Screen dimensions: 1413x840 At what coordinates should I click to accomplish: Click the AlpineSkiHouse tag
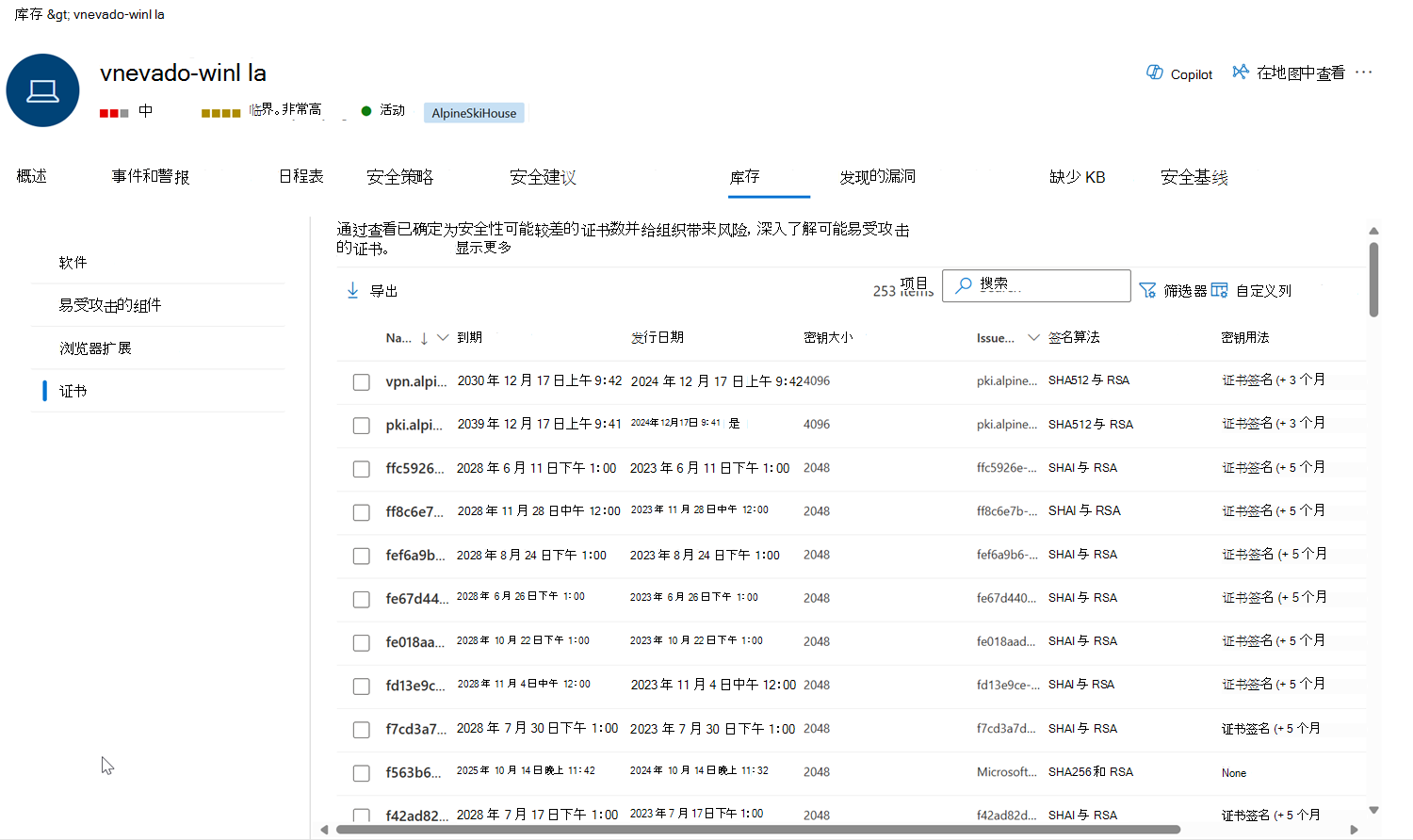(x=474, y=113)
